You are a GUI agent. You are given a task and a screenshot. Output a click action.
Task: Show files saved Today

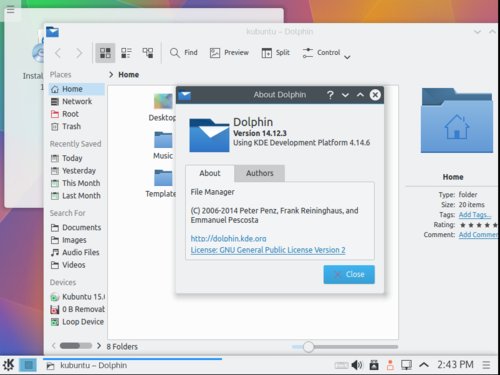click(77, 158)
